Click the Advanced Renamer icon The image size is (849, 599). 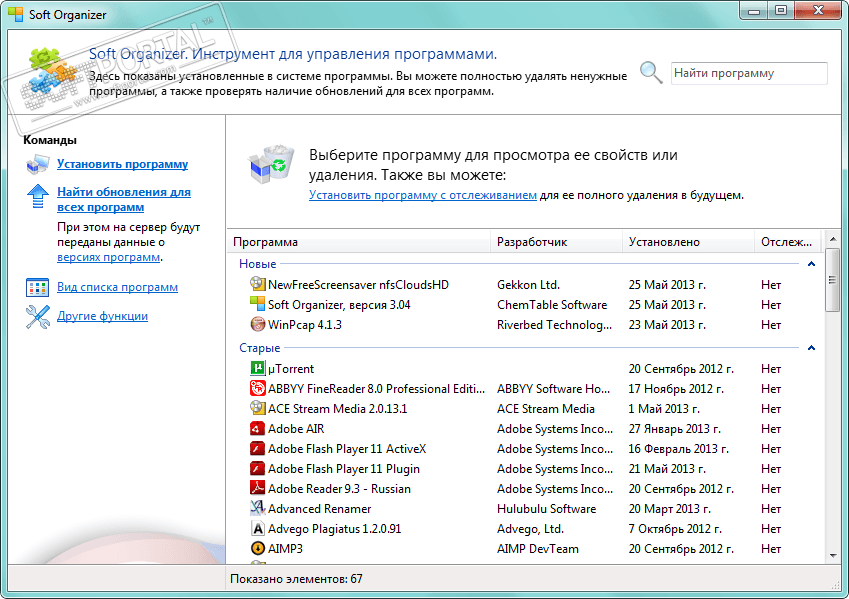(x=257, y=508)
